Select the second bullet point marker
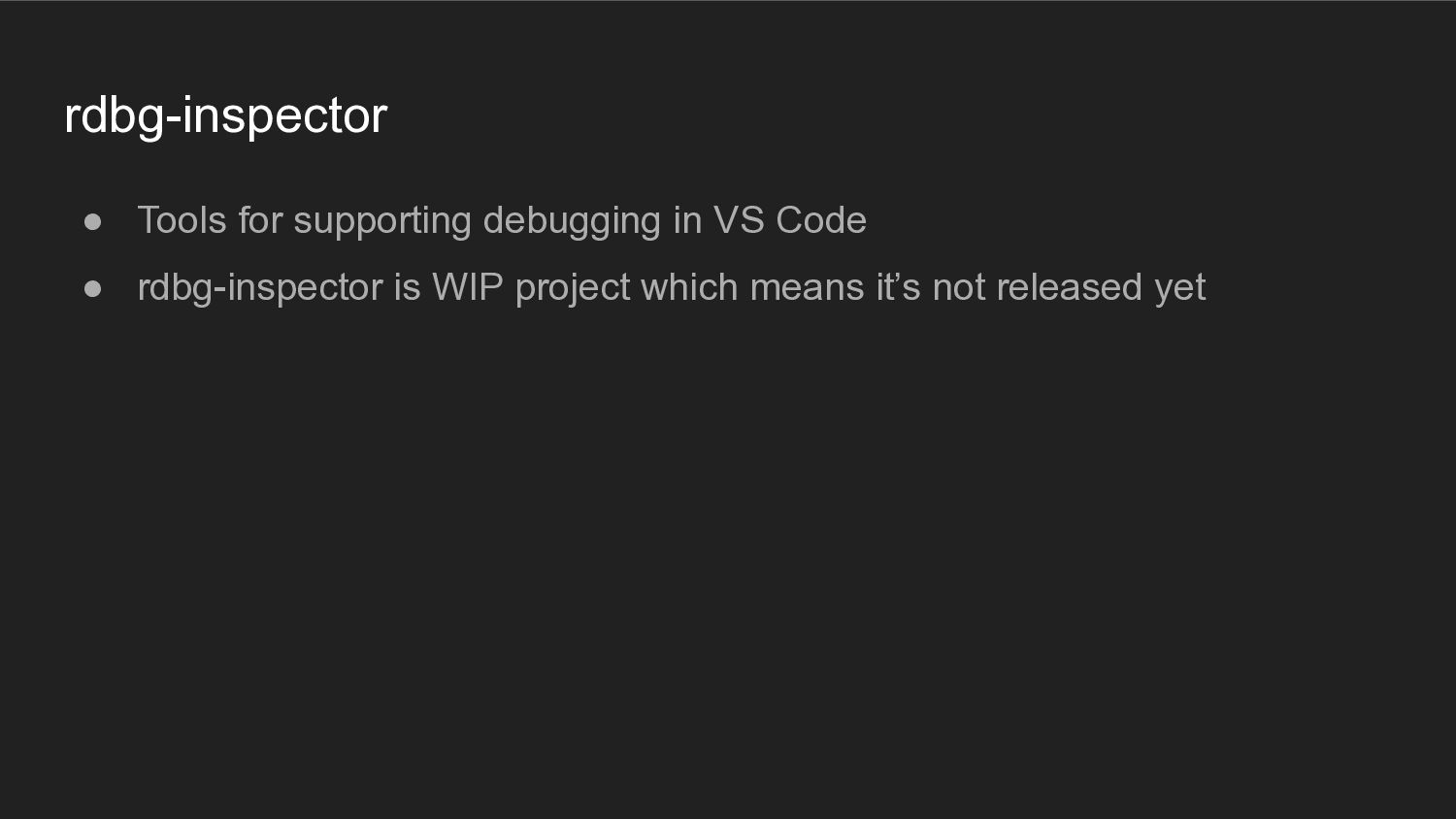The width and height of the screenshot is (1456, 819). pos(93,289)
